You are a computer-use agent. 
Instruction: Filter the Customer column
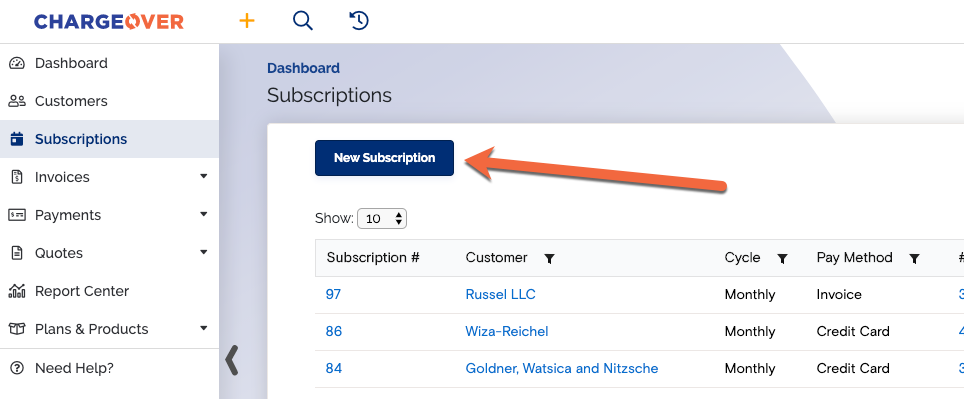coord(550,259)
